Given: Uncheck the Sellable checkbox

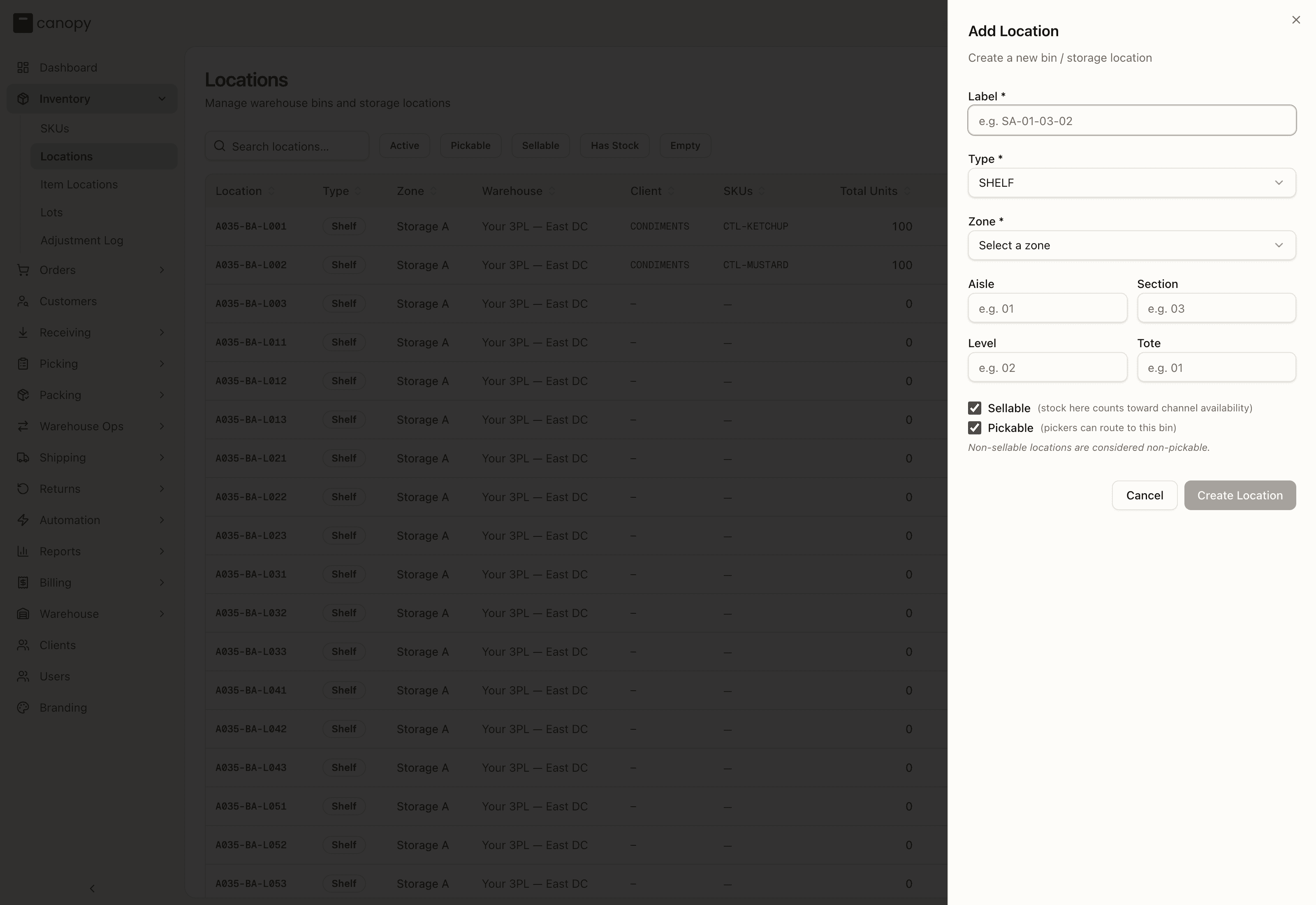Looking at the screenshot, I should [x=974, y=408].
